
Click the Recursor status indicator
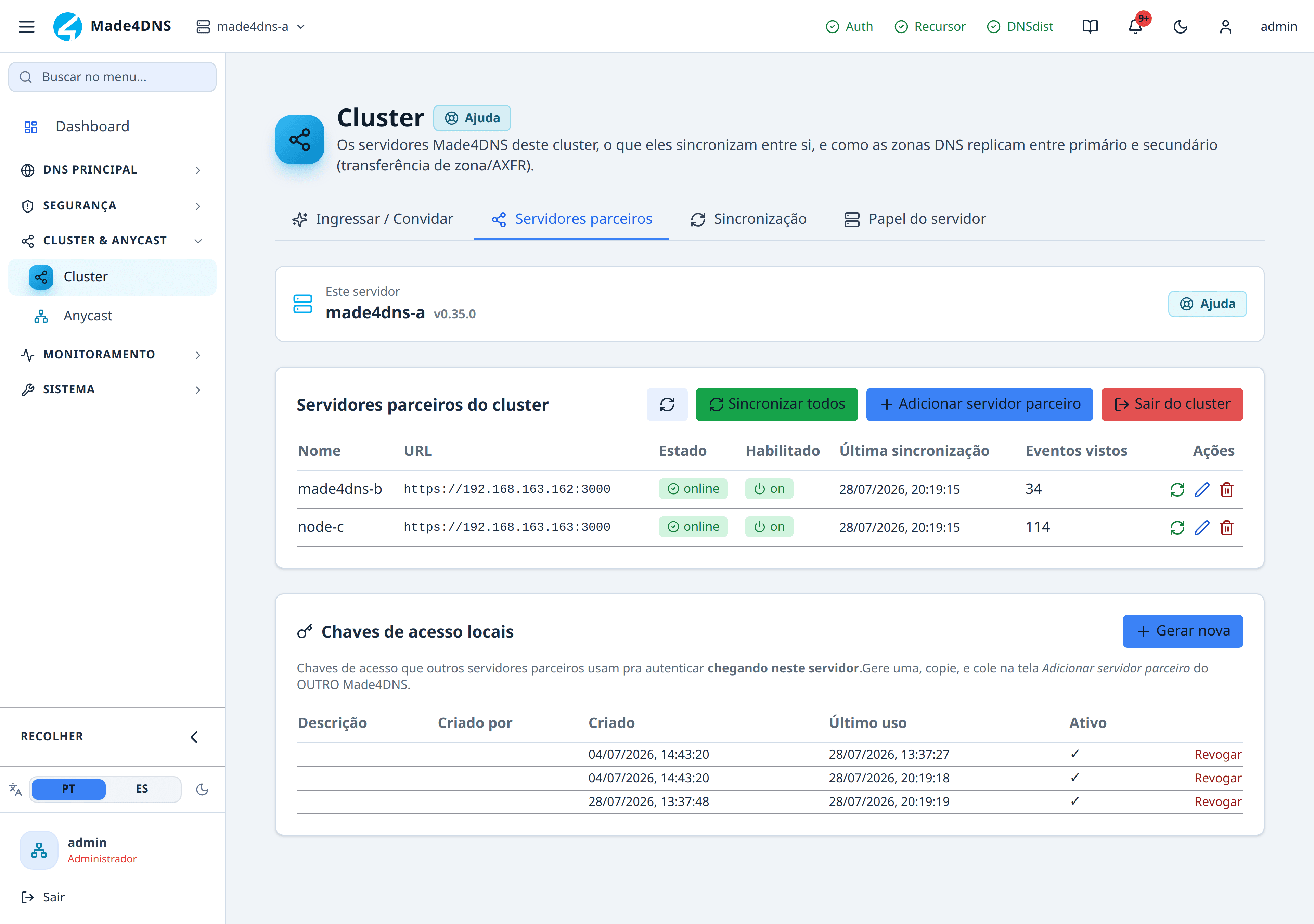pos(930,26)
